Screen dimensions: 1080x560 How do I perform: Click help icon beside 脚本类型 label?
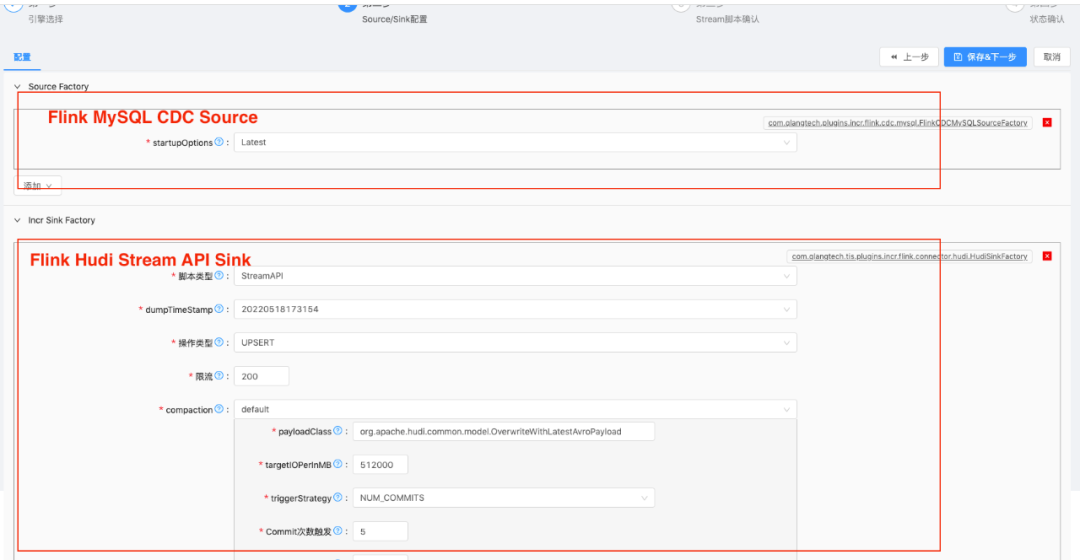click(x=219, y=275)
